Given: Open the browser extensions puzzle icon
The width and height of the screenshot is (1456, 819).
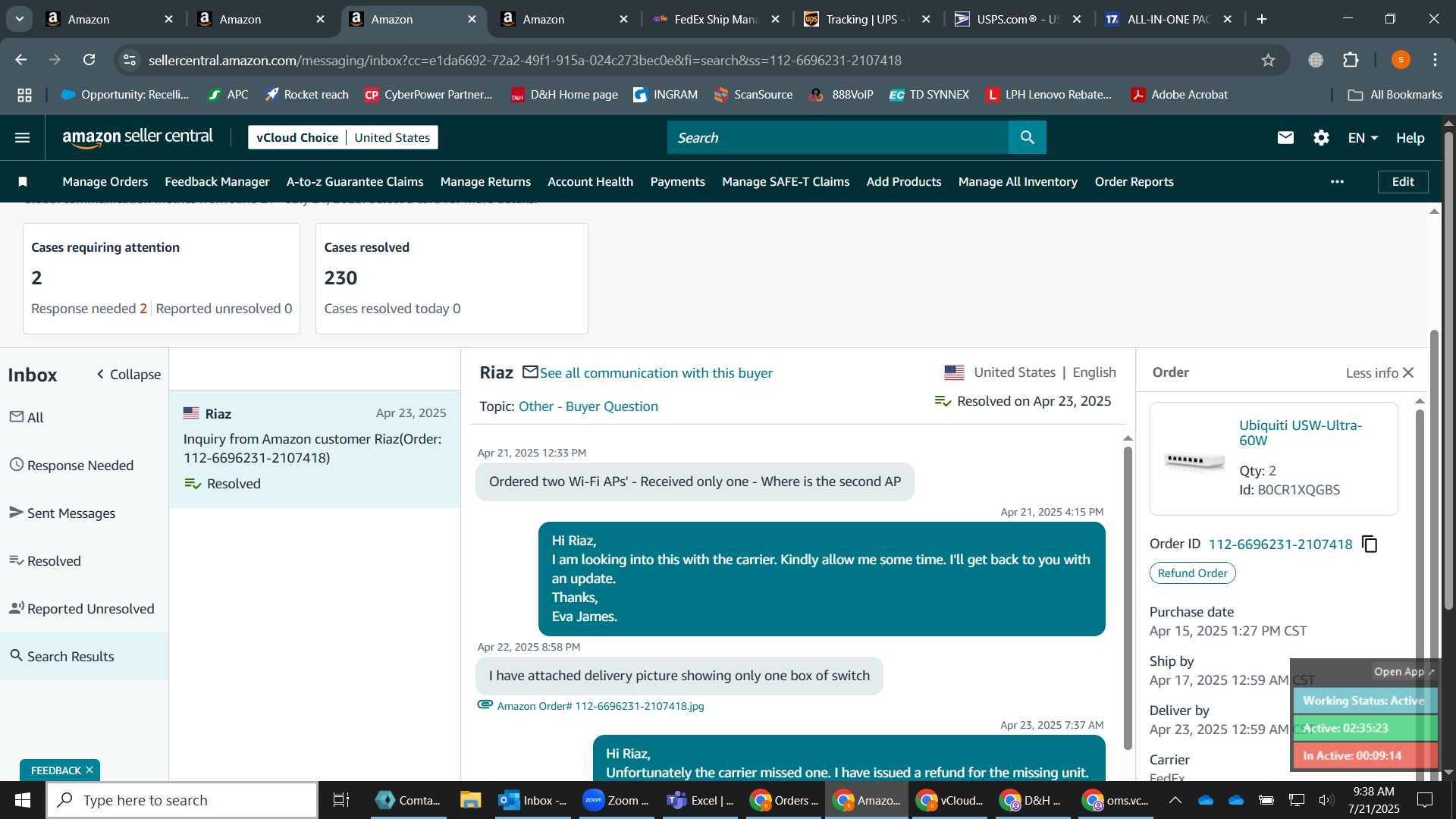Looking at the screenshot, I should pyautogui.click(x=1351, y=60).
